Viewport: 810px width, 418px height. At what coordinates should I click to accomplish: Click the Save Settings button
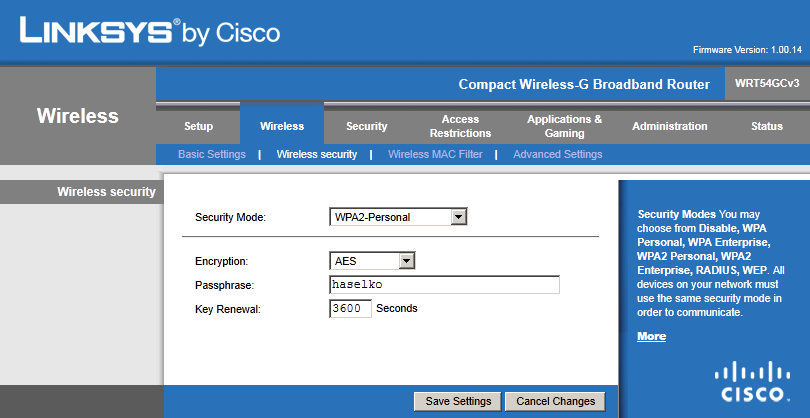[458, 401]
